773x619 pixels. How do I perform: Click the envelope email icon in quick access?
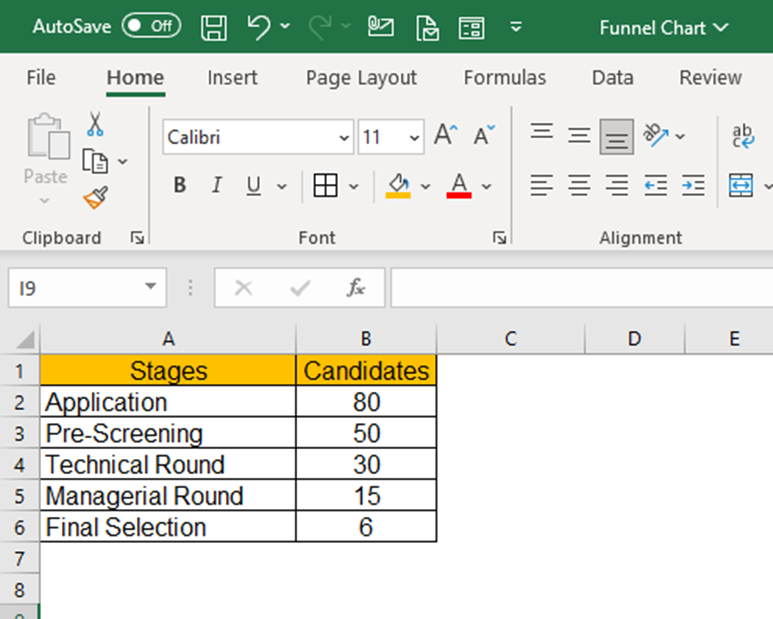pyautogui.click(x=381, y=27)
